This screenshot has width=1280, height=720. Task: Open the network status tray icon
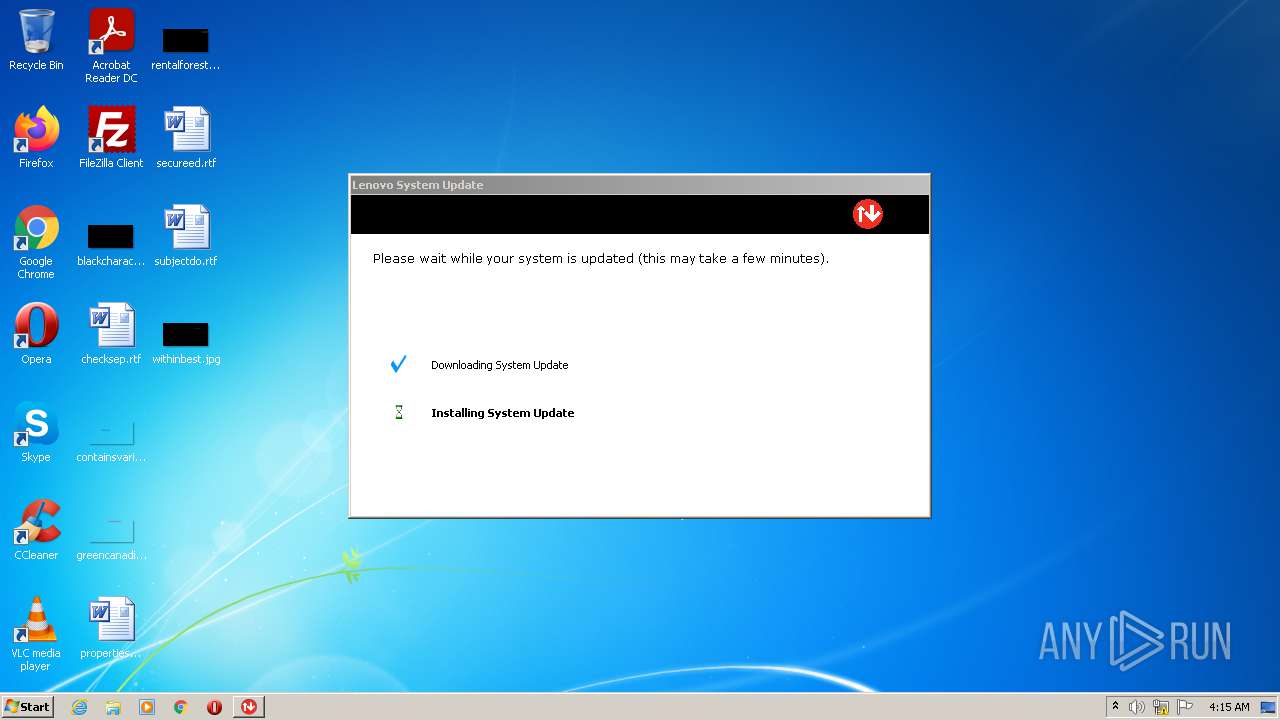(x=1161, y=707)
